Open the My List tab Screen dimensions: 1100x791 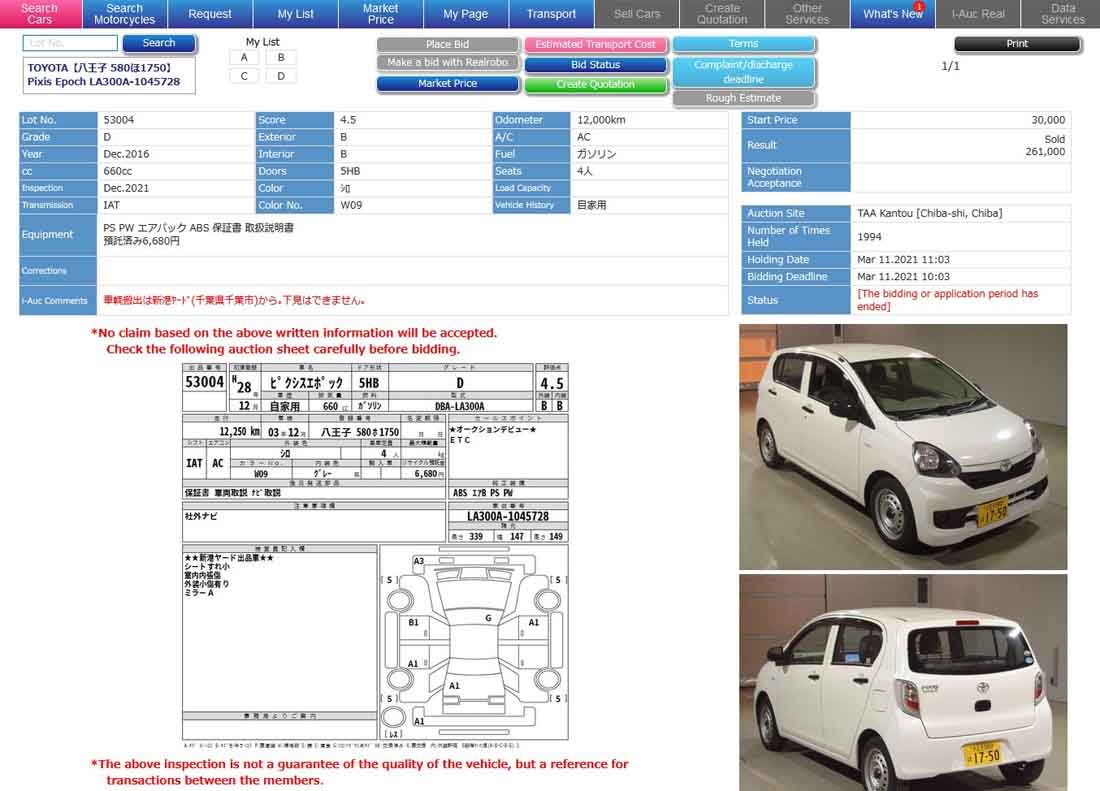click(x=295, y=13)
